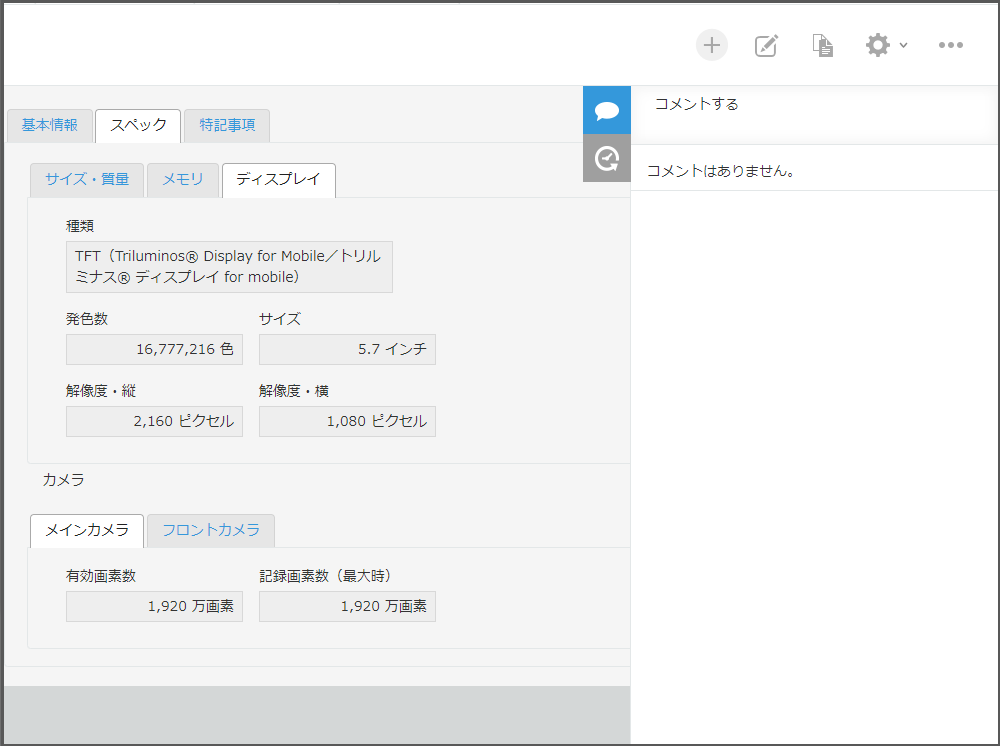
Task: Switch to the 基本情報 tab
Action: [x=50, y=125]
